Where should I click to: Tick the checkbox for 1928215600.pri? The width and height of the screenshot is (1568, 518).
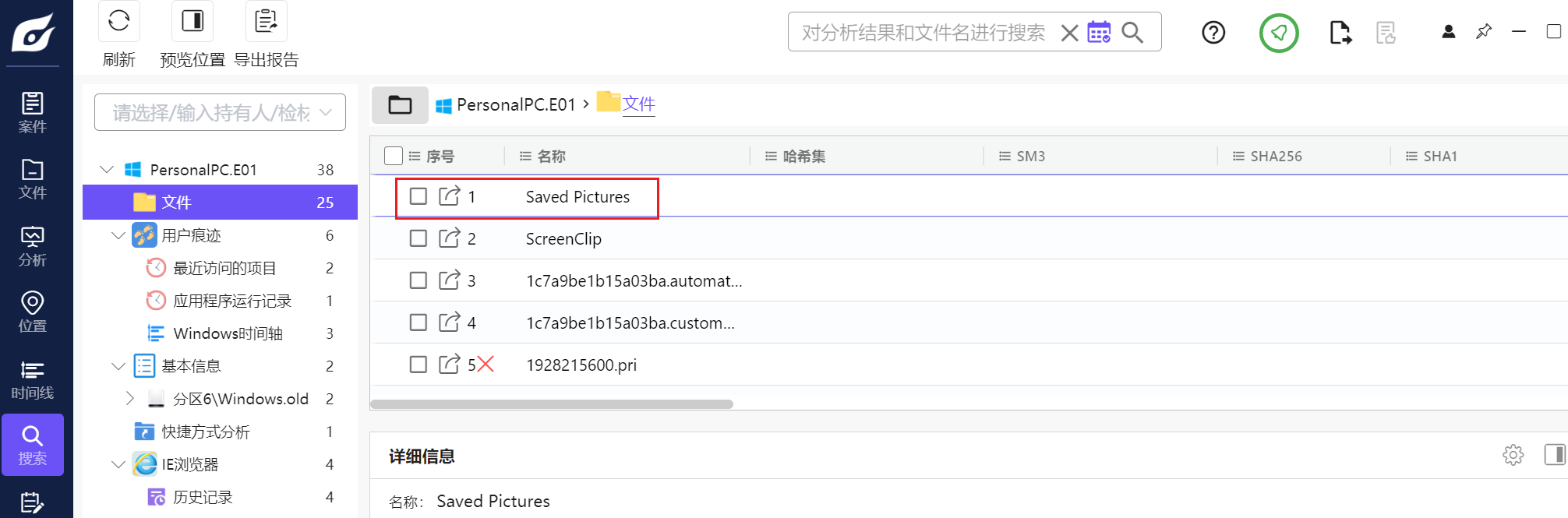click(418, 365)
